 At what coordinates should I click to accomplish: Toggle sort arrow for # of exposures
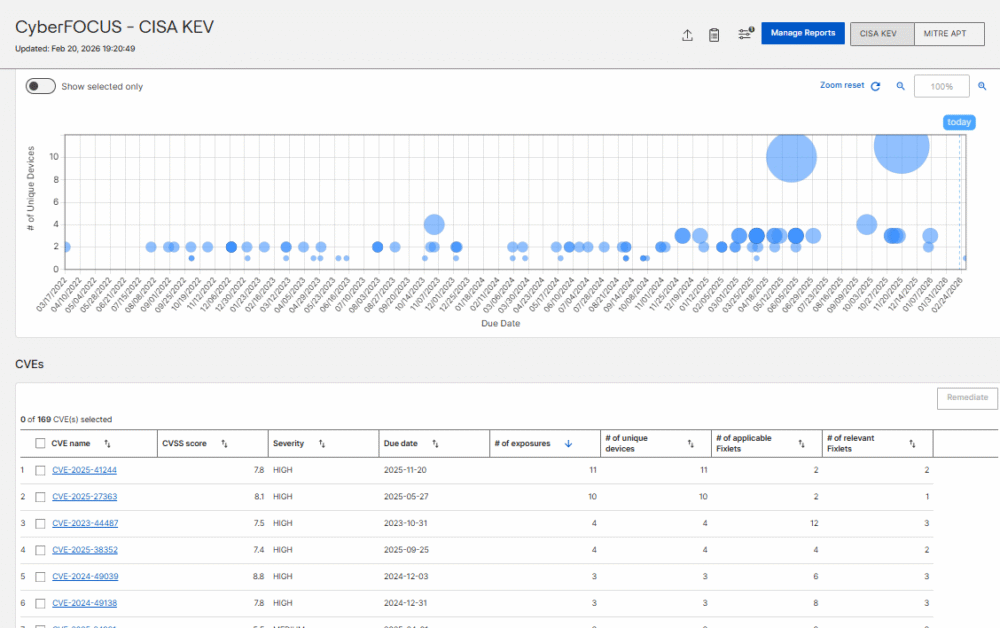[x=568, y=444]
